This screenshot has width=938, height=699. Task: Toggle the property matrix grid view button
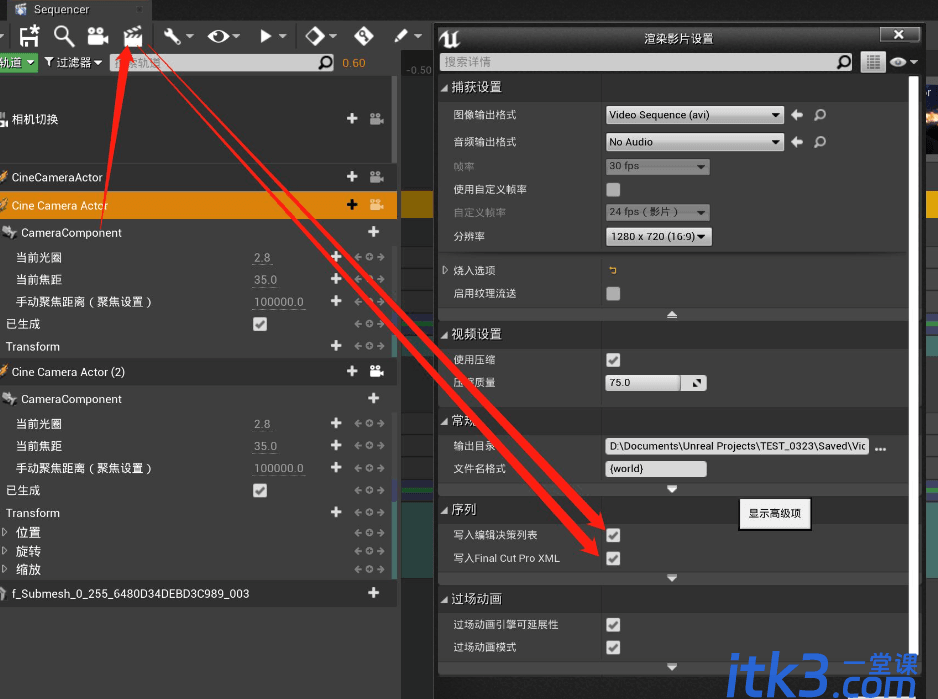(873, 62)
